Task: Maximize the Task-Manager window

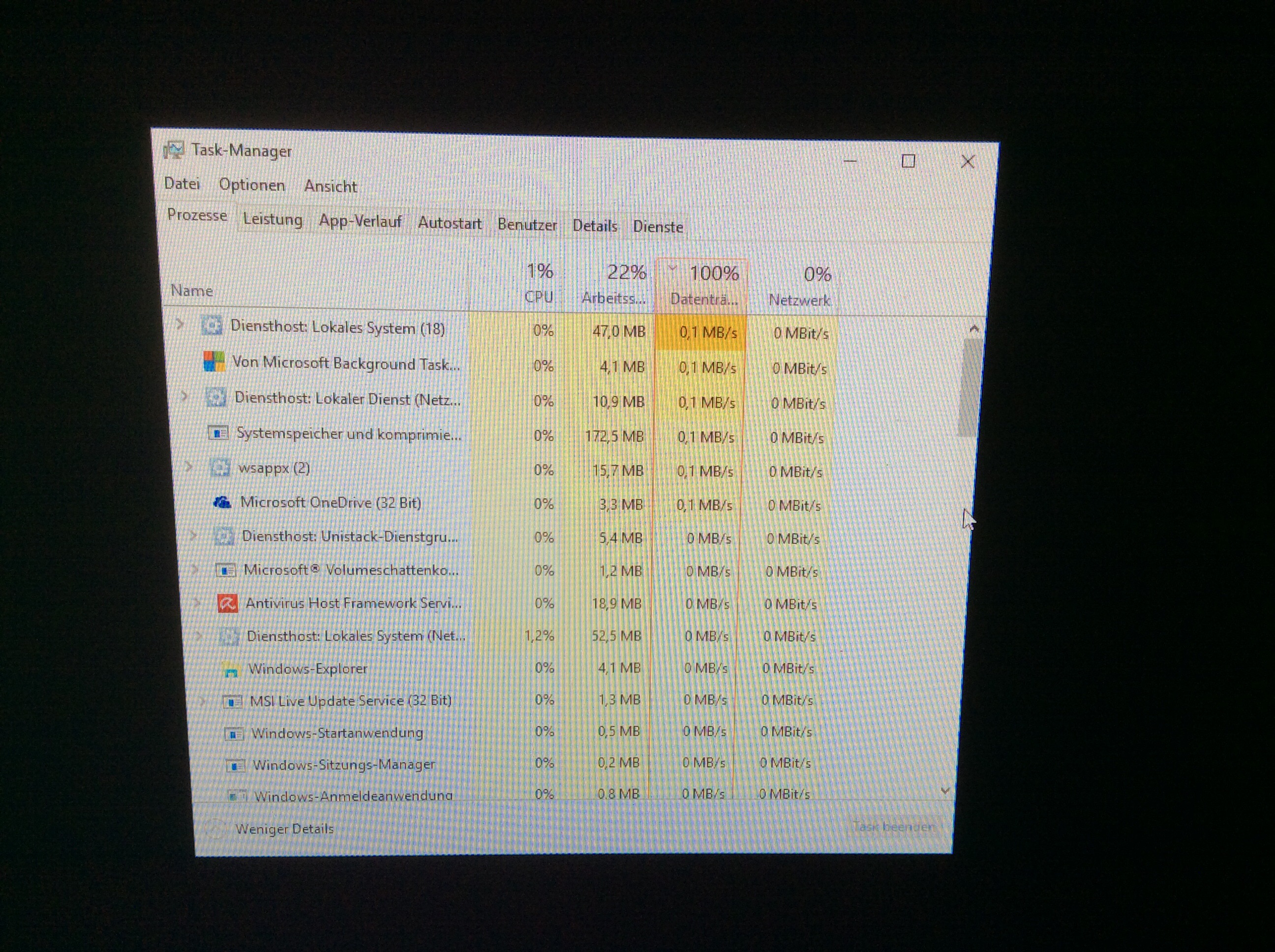Action: point(909,161)
